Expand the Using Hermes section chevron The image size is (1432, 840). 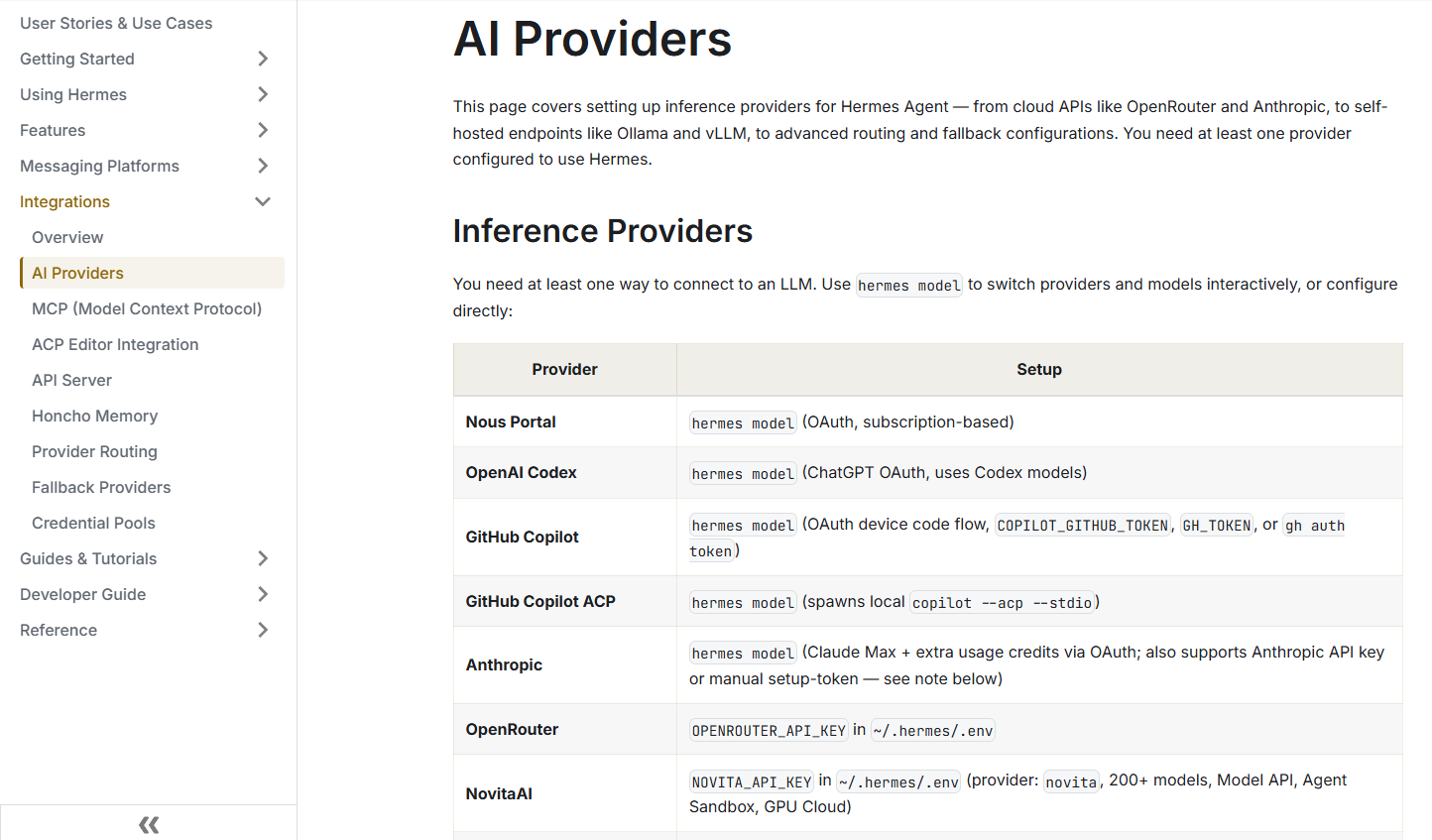[x=263, y=94]
